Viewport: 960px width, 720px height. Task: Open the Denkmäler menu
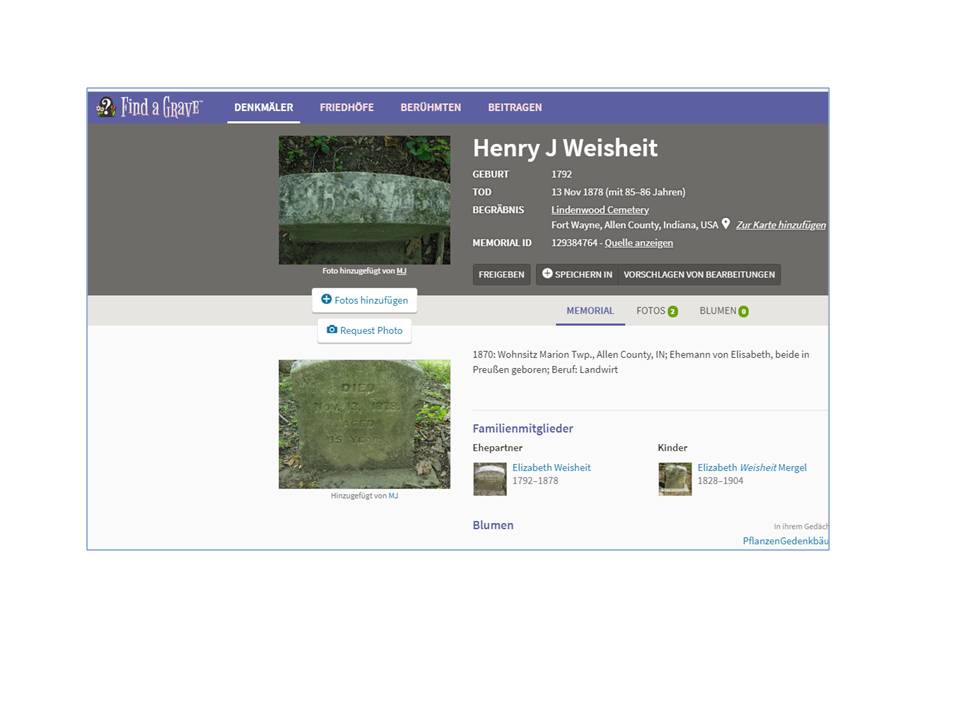click(263, 107)
